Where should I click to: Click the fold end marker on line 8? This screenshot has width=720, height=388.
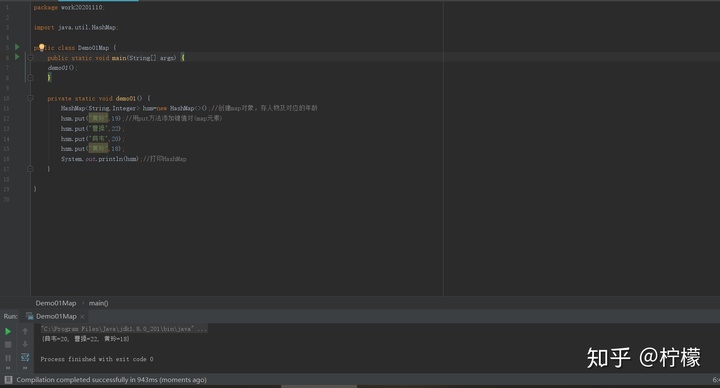pyautogui.click(x=30, y=78)
